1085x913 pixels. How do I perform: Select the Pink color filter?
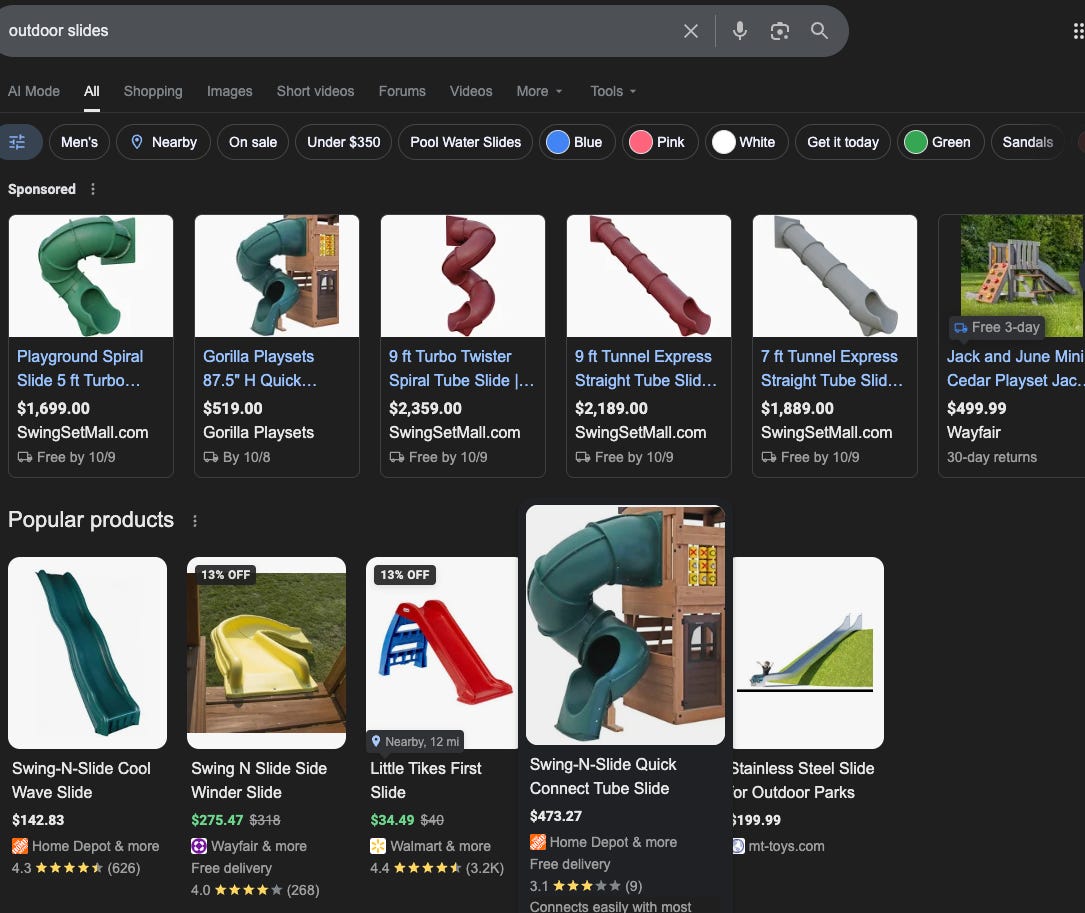click(660, 142)
